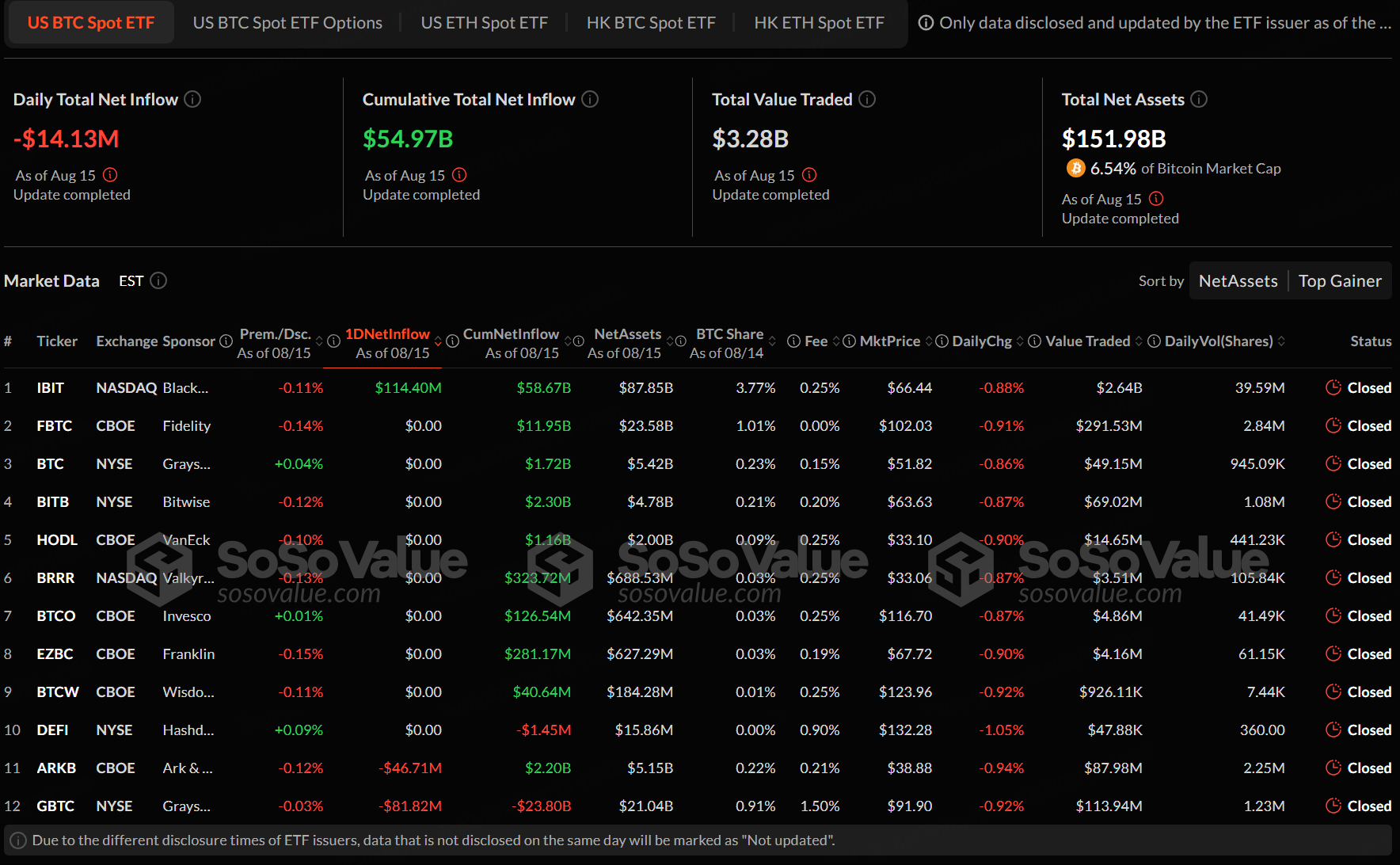Screen dimensions: 1400x865
Task: Click red alert icon under Total Value Traded
Action: coord(809,175)
